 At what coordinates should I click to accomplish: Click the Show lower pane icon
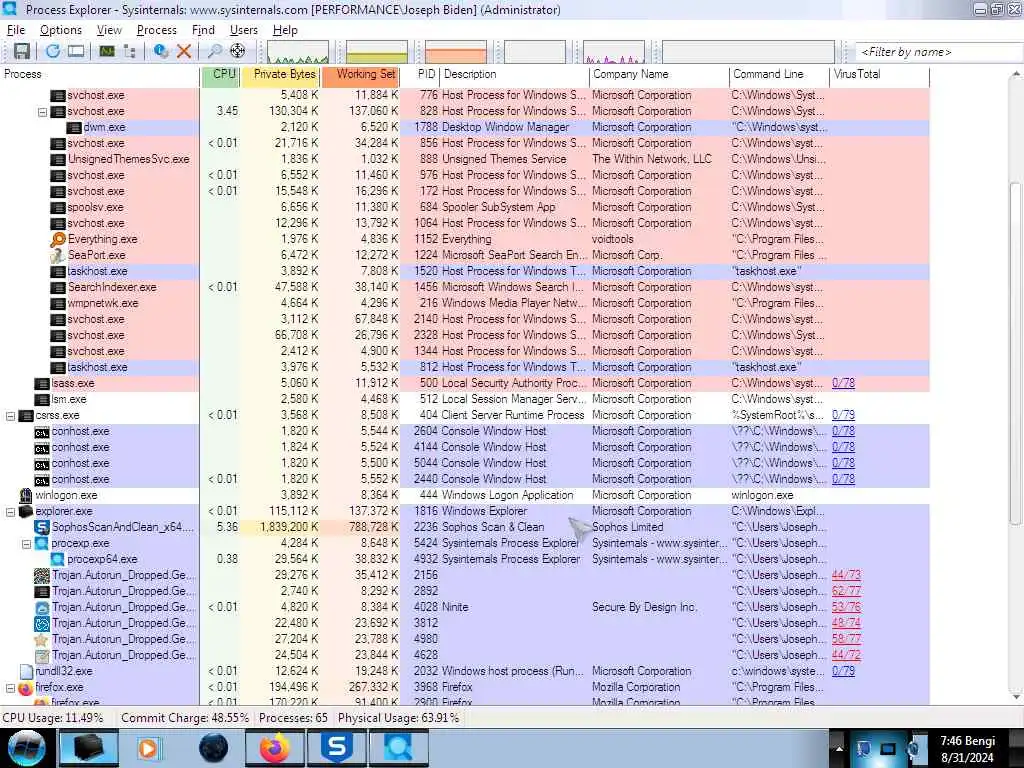point(76,51)
